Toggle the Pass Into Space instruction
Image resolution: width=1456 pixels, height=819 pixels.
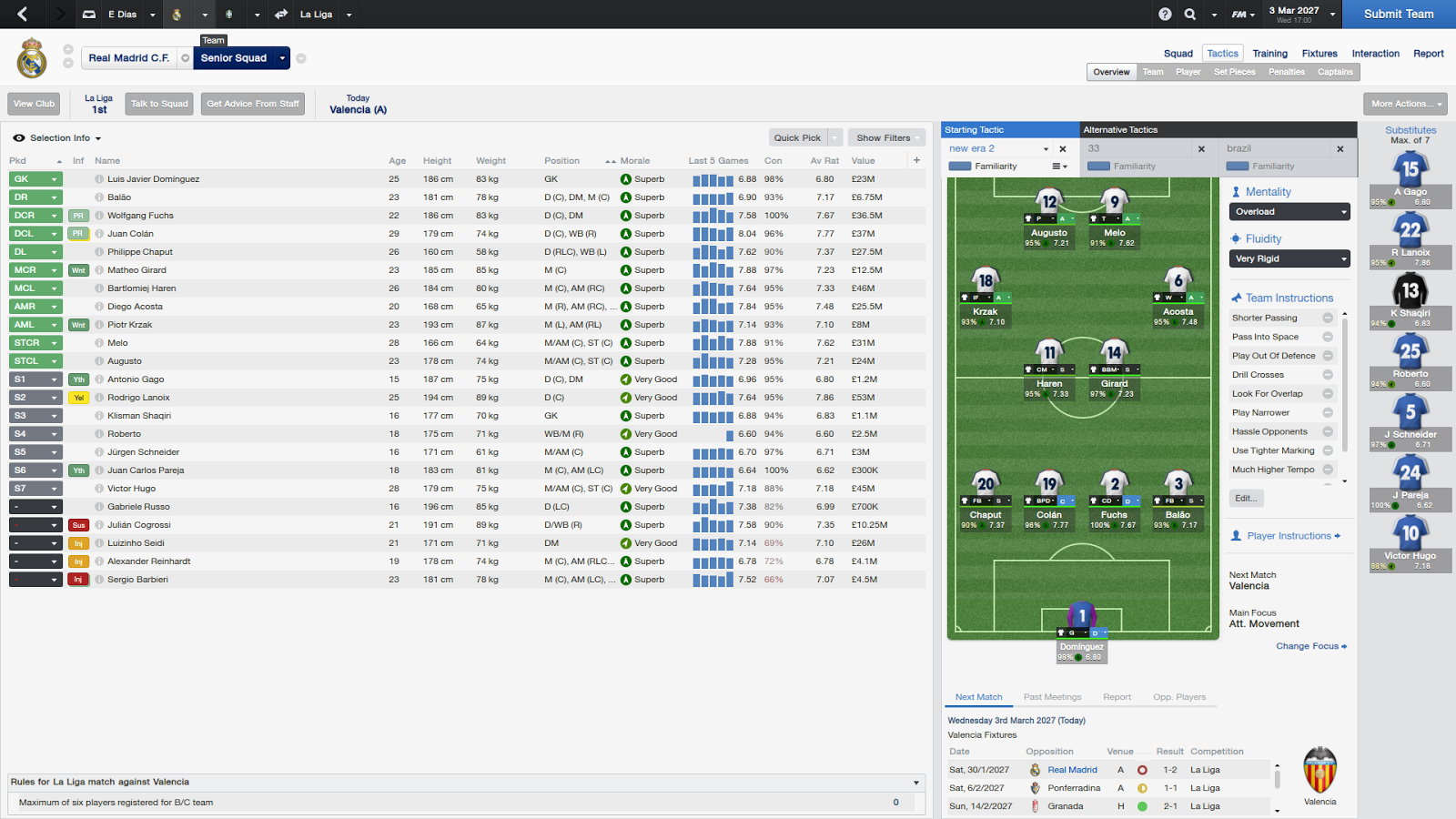(x=1328, y=337)
